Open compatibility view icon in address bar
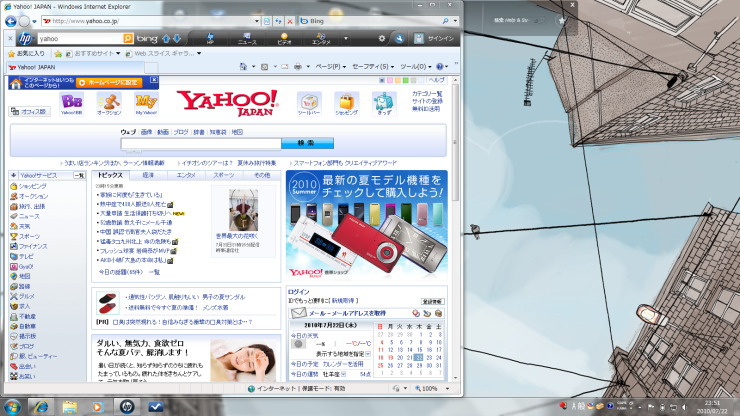 pyautogui.click(x=267, y=21)
